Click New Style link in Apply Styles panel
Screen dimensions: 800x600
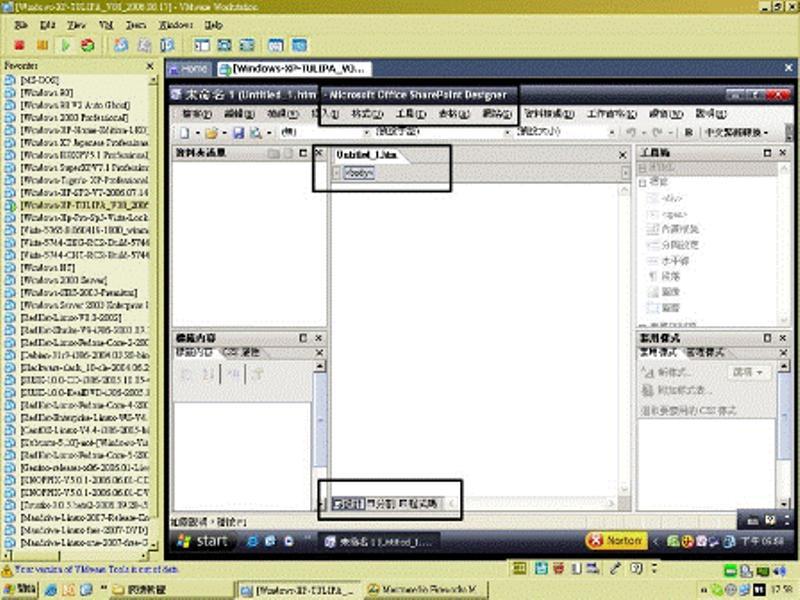point(667,372)
